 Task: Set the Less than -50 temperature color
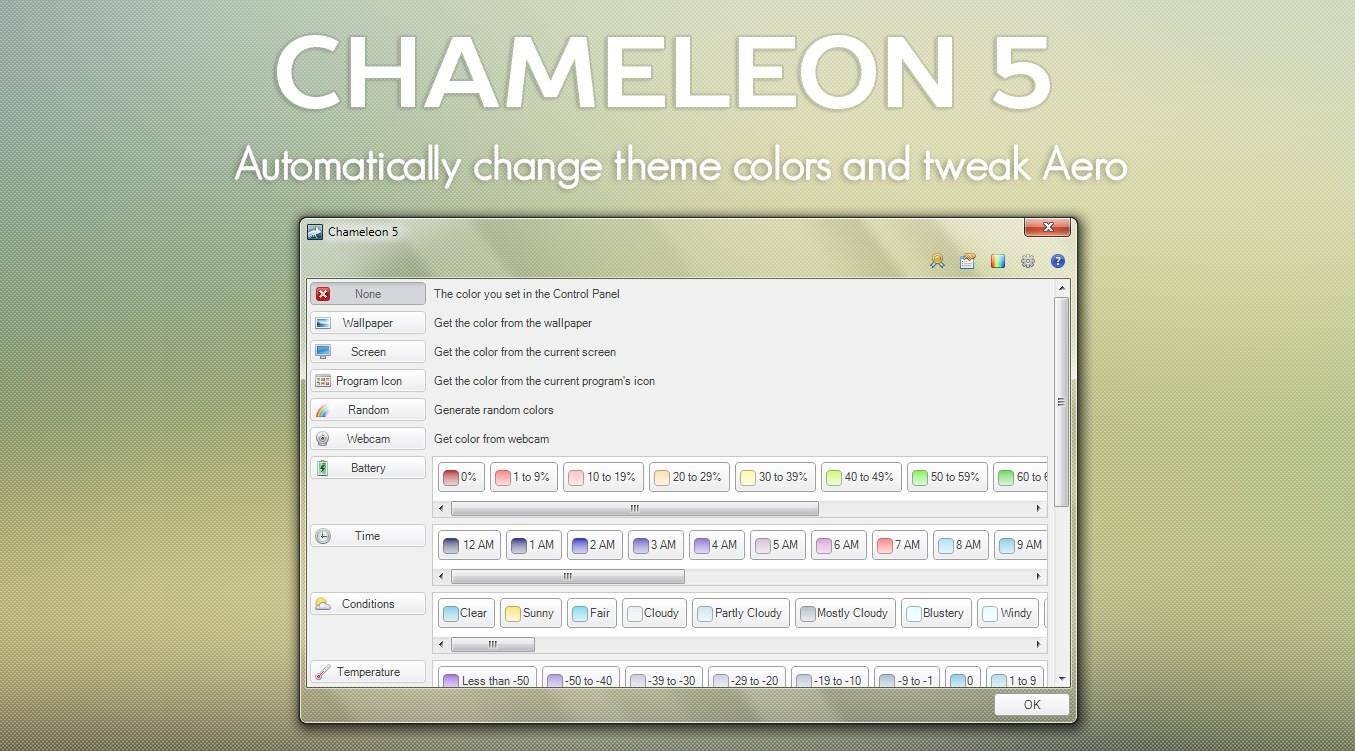click(487, 678)
